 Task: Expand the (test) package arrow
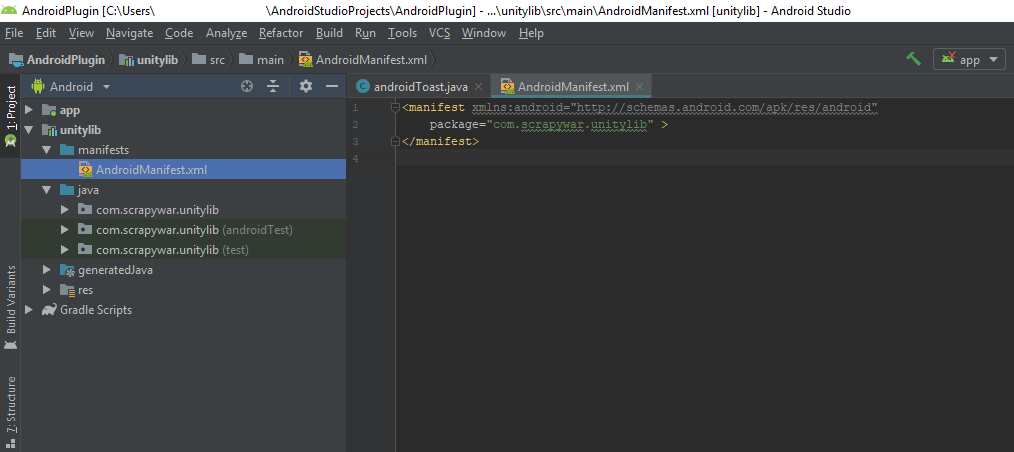(x=65, y=250)
